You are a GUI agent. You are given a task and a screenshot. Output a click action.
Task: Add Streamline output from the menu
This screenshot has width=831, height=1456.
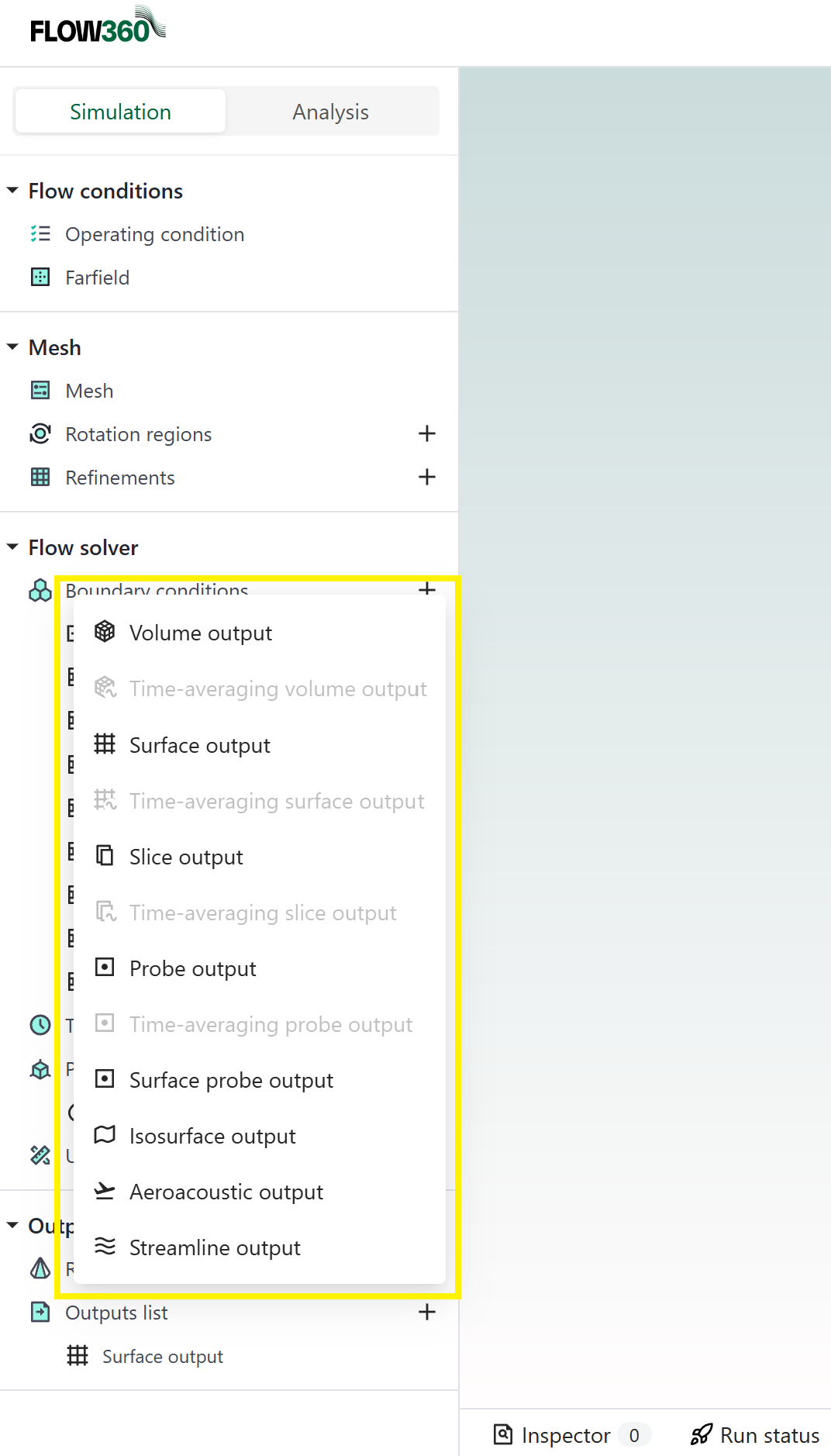pos(215,1248)
